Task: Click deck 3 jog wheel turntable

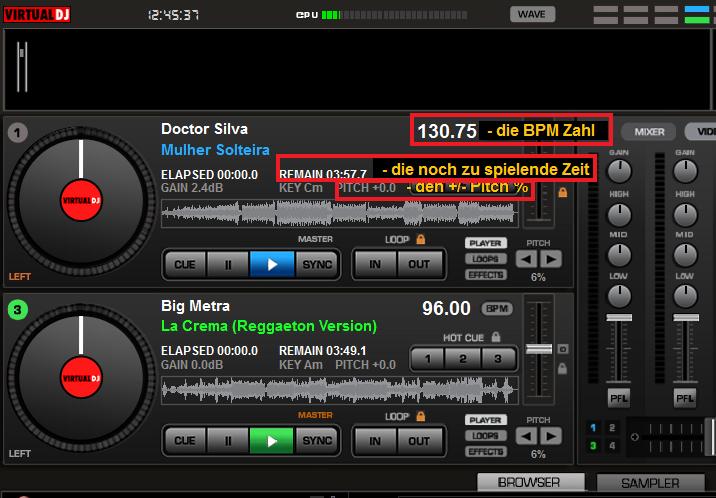Action: tap(81, 378)
